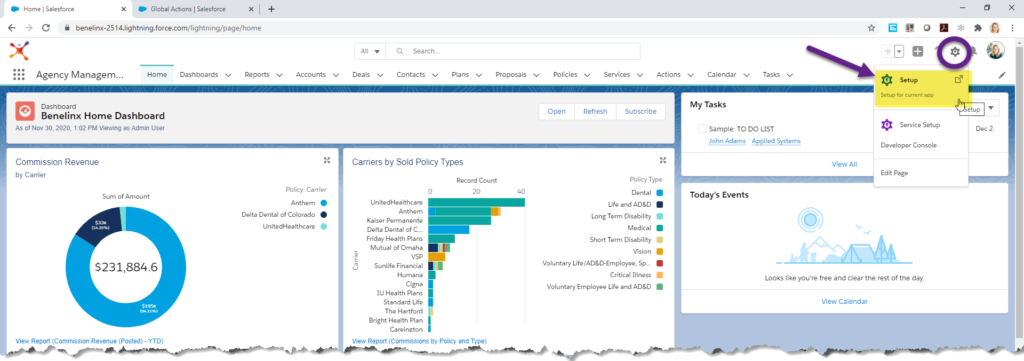This screenshot has height=361, width=1024.
Task: Open a new browser tab with plus
Action: coord(272,9)
